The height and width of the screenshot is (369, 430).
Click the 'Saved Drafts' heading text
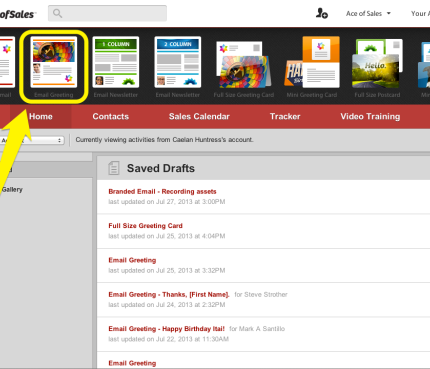(161, 168)
